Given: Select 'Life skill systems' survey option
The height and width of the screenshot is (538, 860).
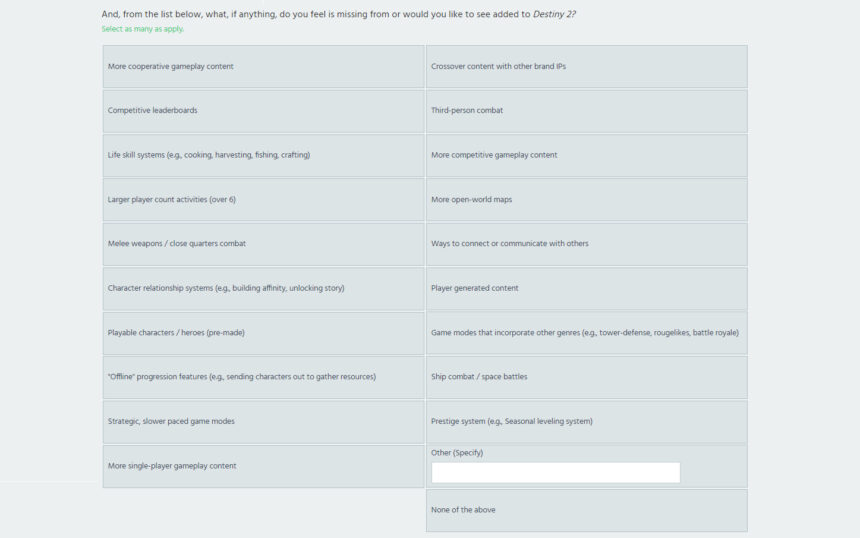Looking at the screenshot, I should 263,155.
